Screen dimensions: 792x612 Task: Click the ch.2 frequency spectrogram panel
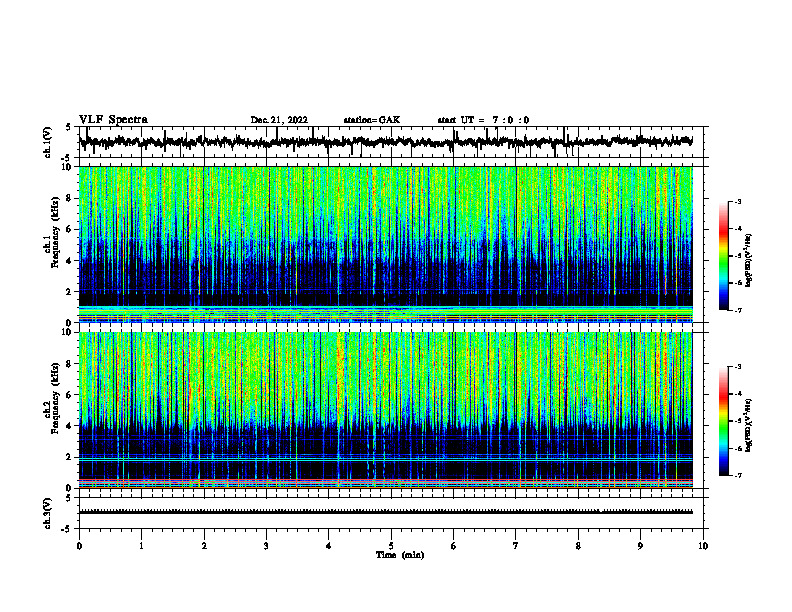point(385,410)
